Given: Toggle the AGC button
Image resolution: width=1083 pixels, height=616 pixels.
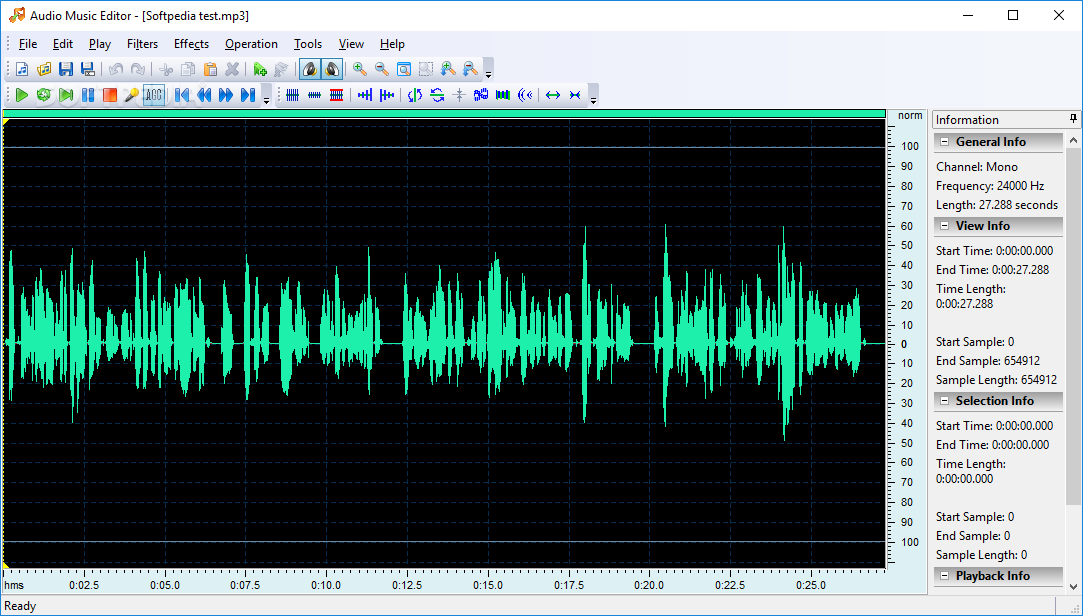Looking at the screenshot, I should pos(154,95).
